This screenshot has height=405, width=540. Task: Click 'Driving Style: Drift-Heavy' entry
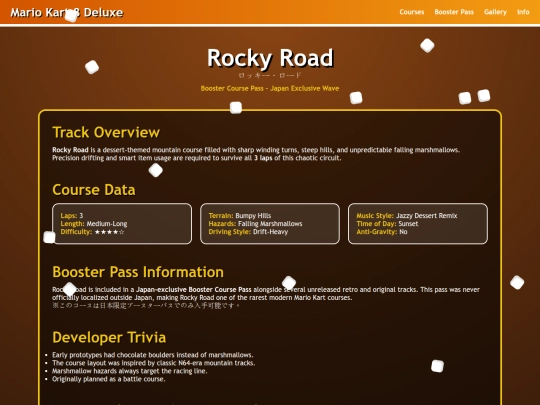pyautogui.click(x=248, y=232)
